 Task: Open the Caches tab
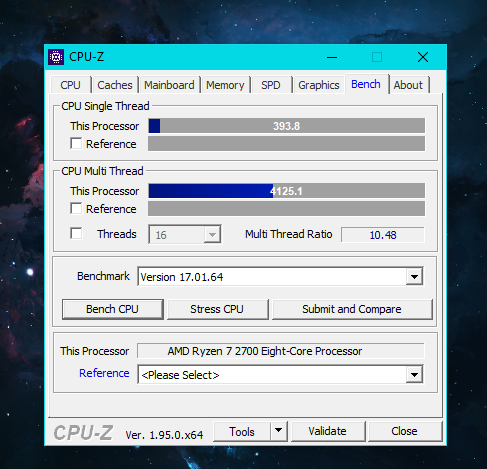click(x=115, y=85)
